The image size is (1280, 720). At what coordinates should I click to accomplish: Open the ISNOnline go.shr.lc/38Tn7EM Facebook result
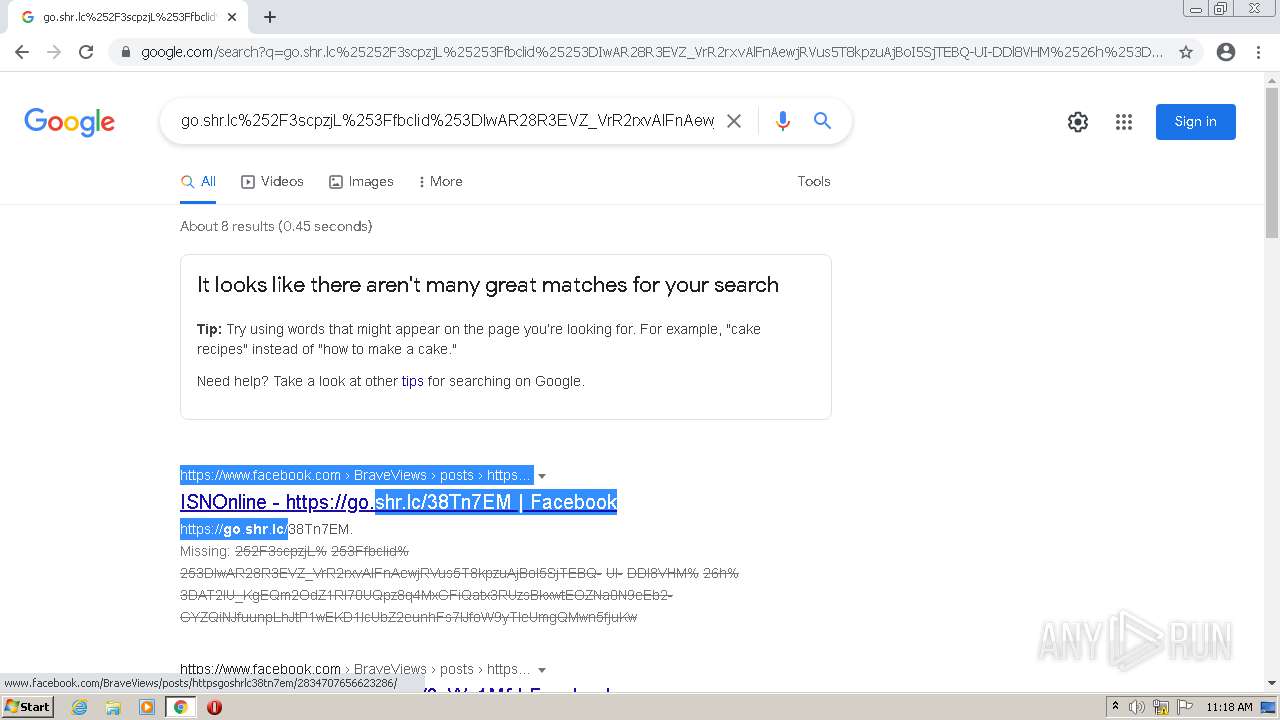[398, 502]
